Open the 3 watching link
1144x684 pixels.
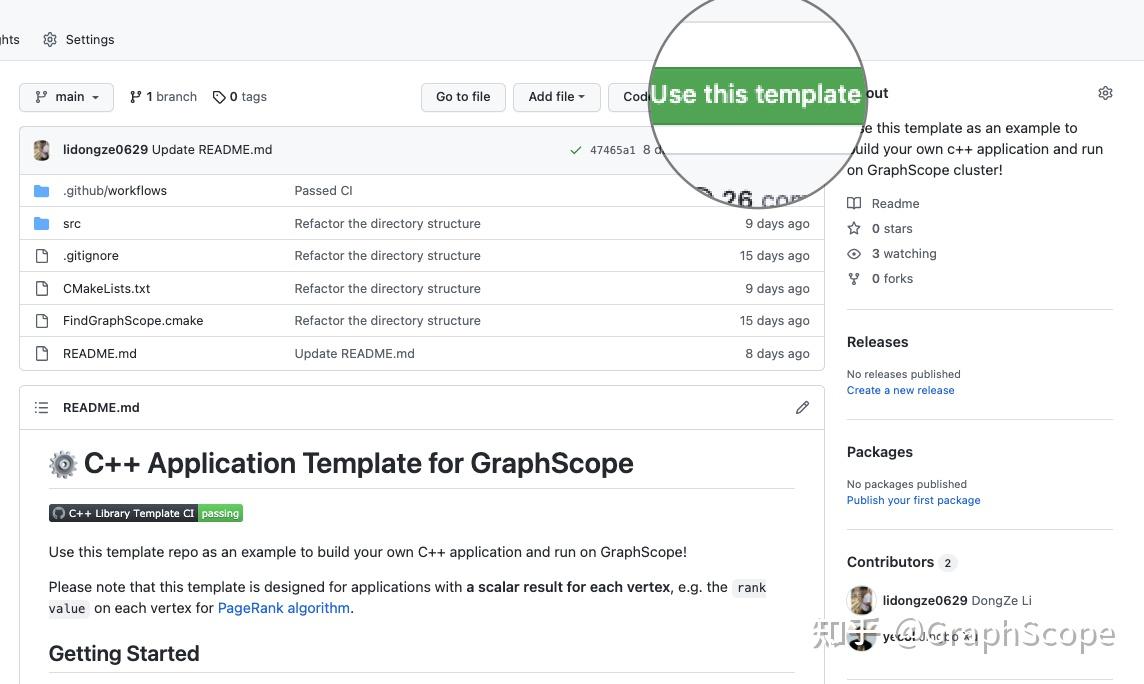point(903,254)
